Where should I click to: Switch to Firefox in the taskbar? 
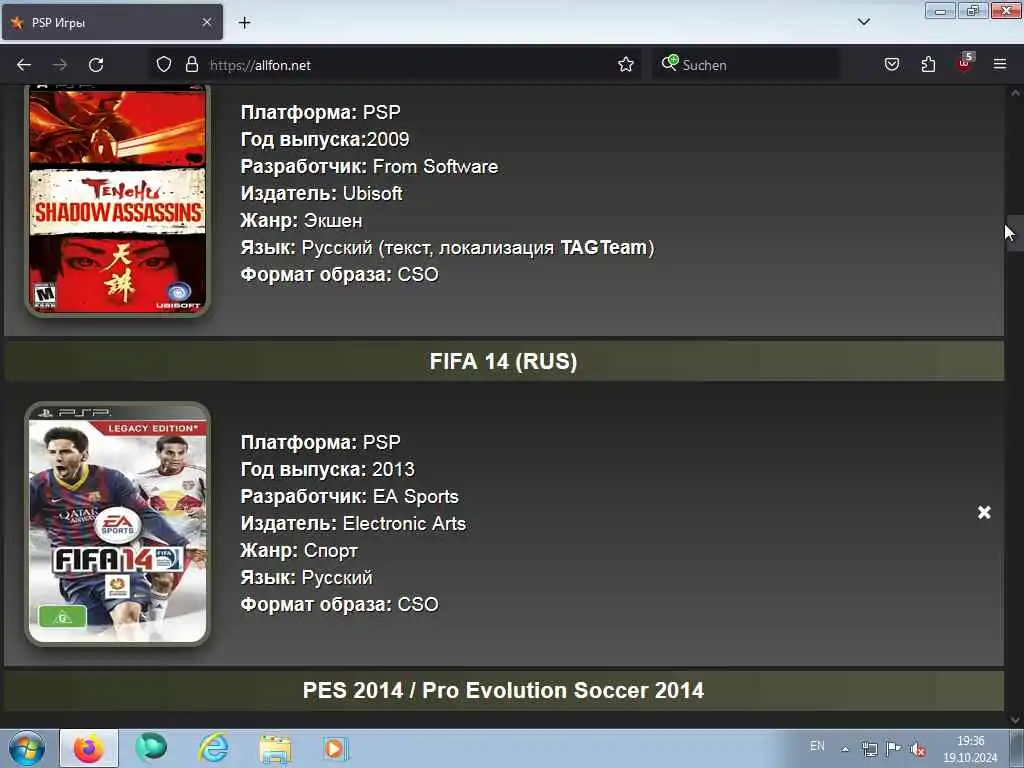(x=89, y=748)
